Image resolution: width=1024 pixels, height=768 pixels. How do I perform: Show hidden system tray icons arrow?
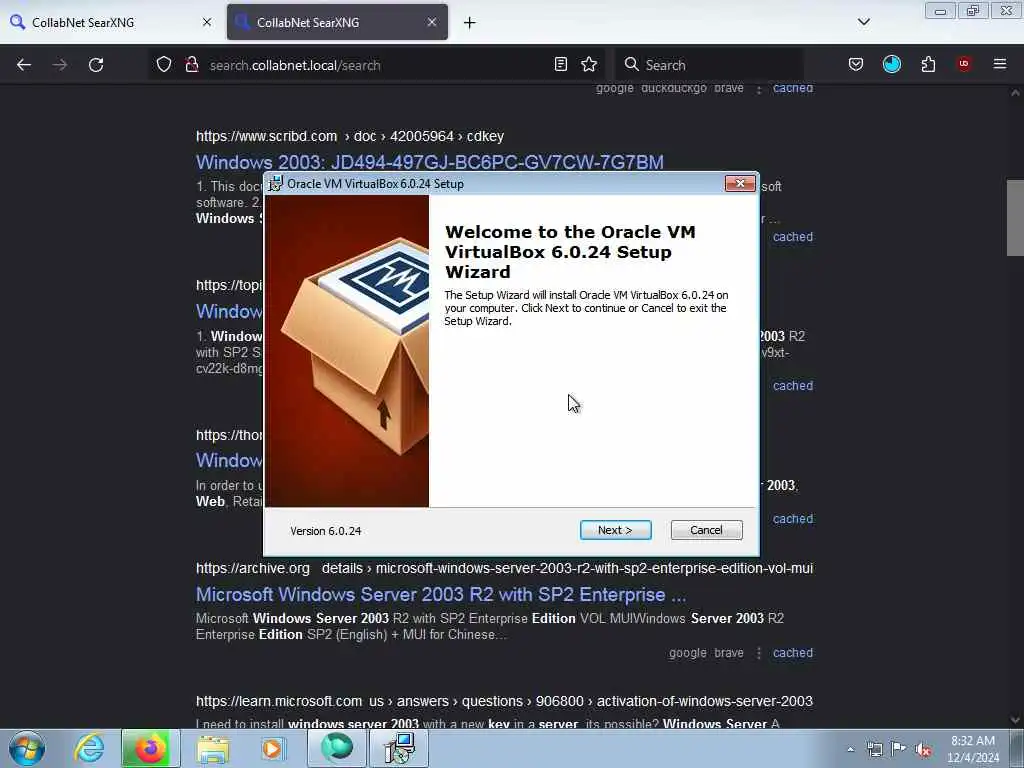[x=850, y=750]
